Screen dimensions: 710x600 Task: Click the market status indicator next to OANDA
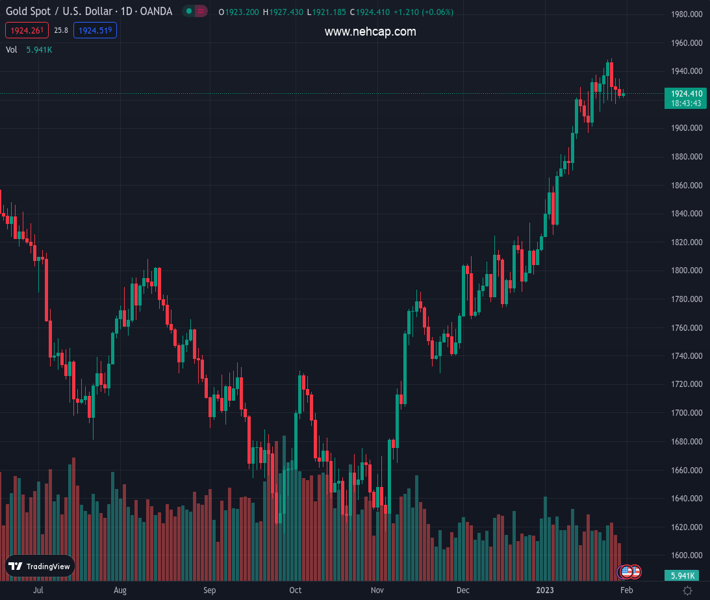tap(189, 12)
